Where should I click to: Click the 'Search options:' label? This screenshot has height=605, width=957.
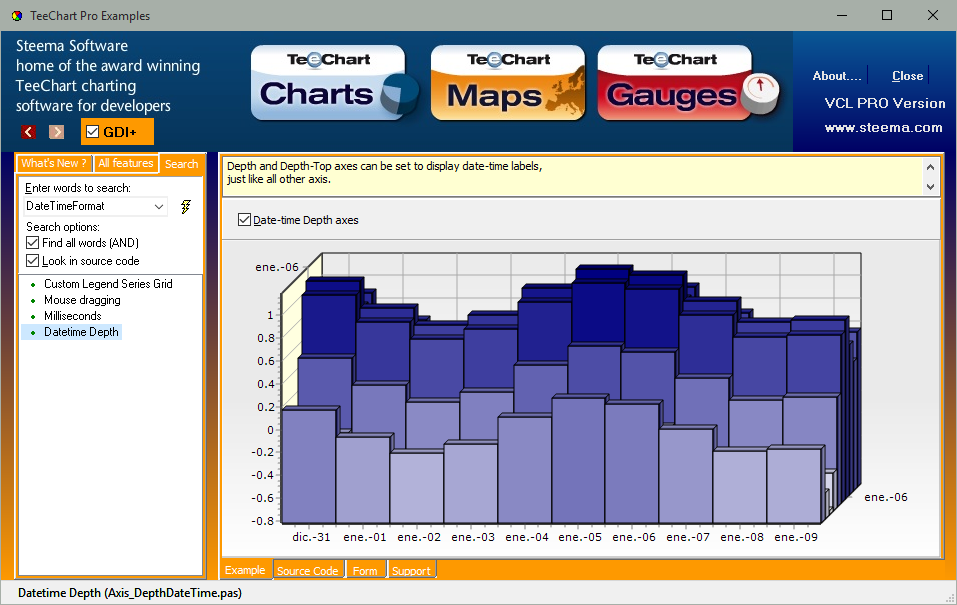63,226
